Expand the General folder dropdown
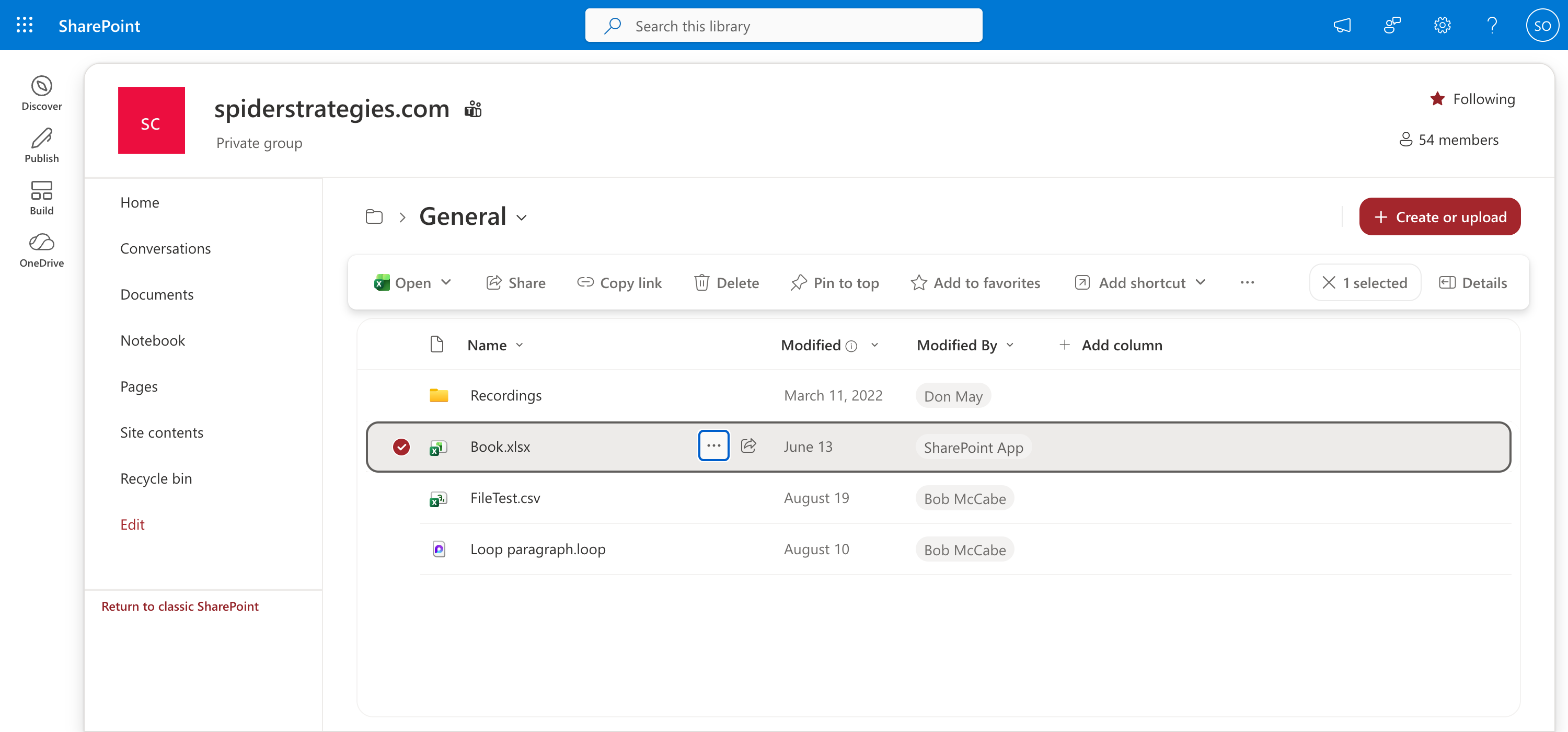The height and width of the screenshot is (732, 1568). (522, 218)
